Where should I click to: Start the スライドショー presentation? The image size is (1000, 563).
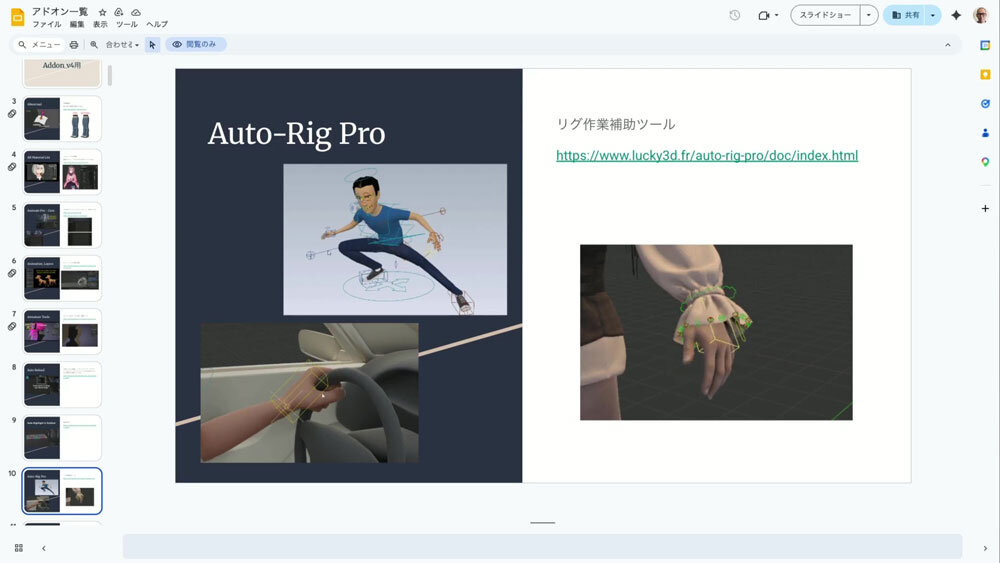coord(825,16)
